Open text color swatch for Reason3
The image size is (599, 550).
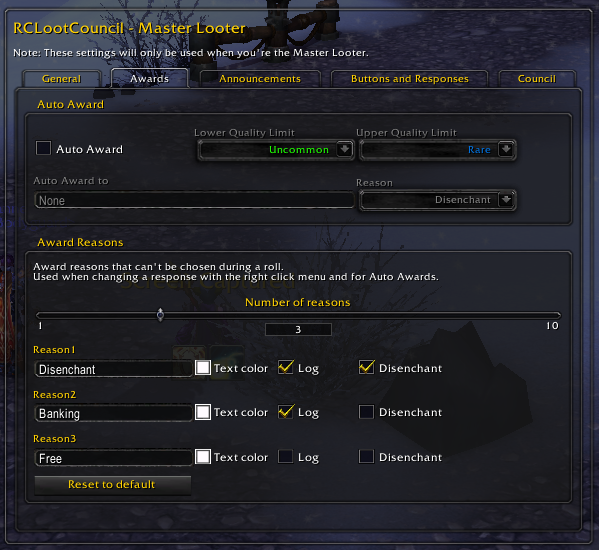click(203, 456)
